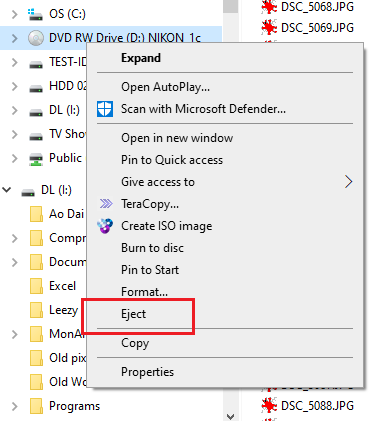Viewport: 384px width, 421px height.
Task: Eject the DVD drive
Action: [133, 314]
